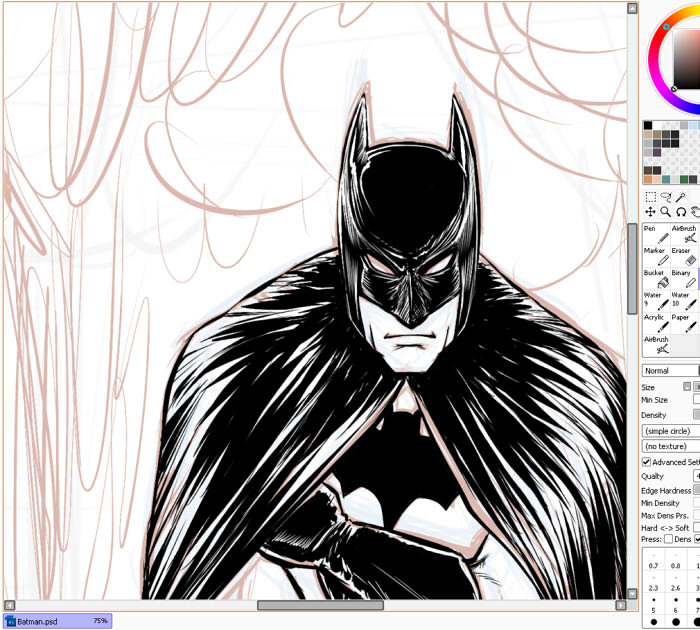The image size is (700, 630).
Task: Click the Max Dens Prs. label
Action: tap(667, 516)
